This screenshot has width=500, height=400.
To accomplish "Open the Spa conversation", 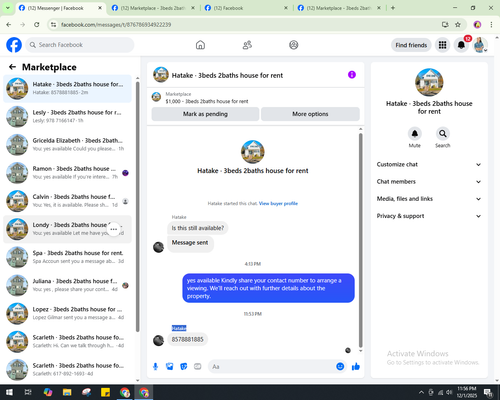I will pyautogui.click(x=68, y=257).
